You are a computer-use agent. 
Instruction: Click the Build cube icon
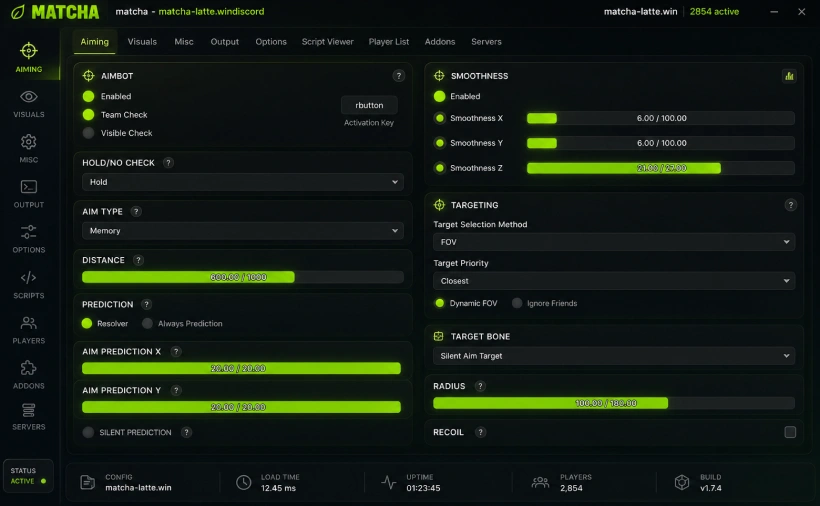coord(682,482)
